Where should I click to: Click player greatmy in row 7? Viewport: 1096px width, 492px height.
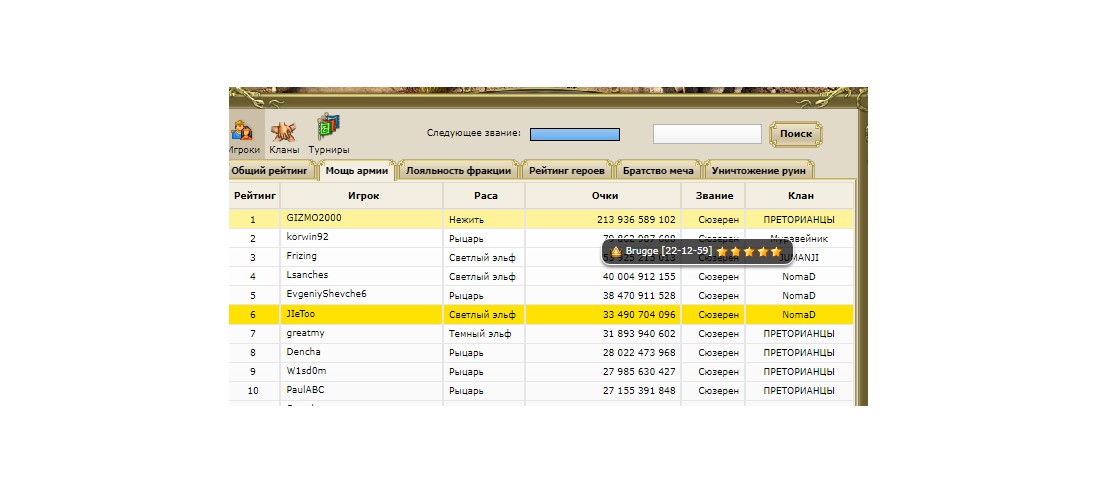click(305, 332)
